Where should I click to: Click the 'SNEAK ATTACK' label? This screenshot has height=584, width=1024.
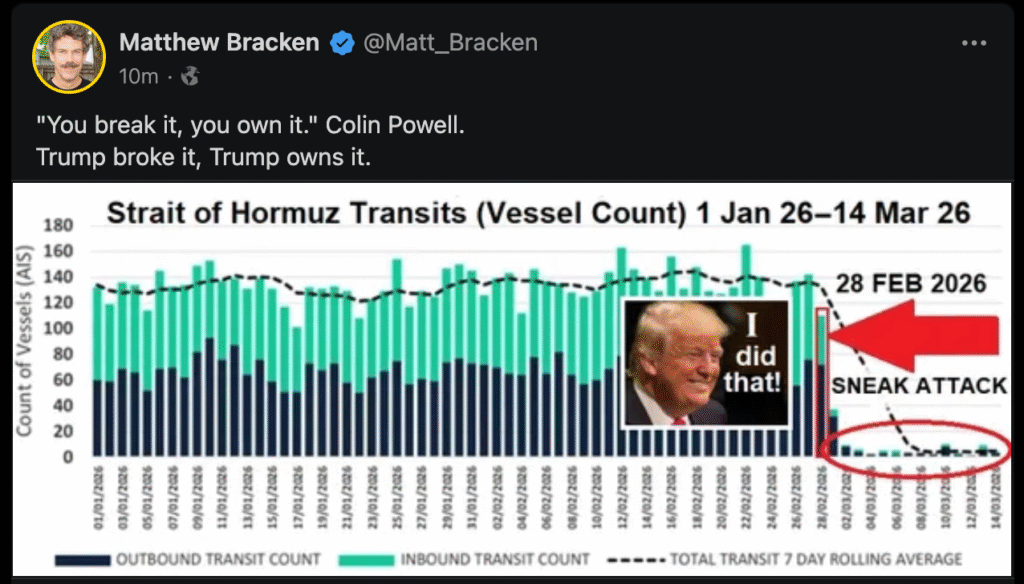pyautogui.click(x=919, y=386)
